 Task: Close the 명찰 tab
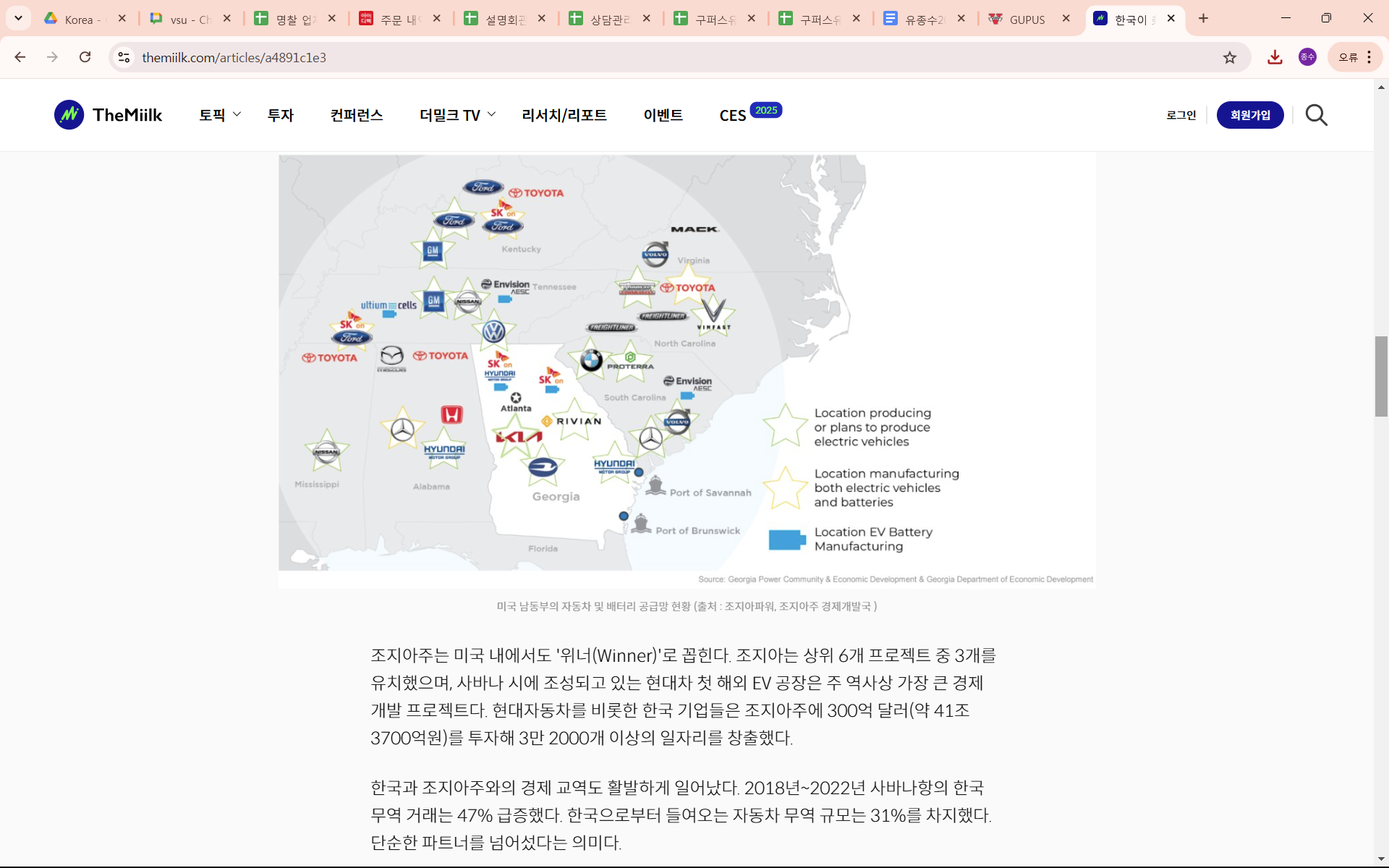(x=332, y=19)
